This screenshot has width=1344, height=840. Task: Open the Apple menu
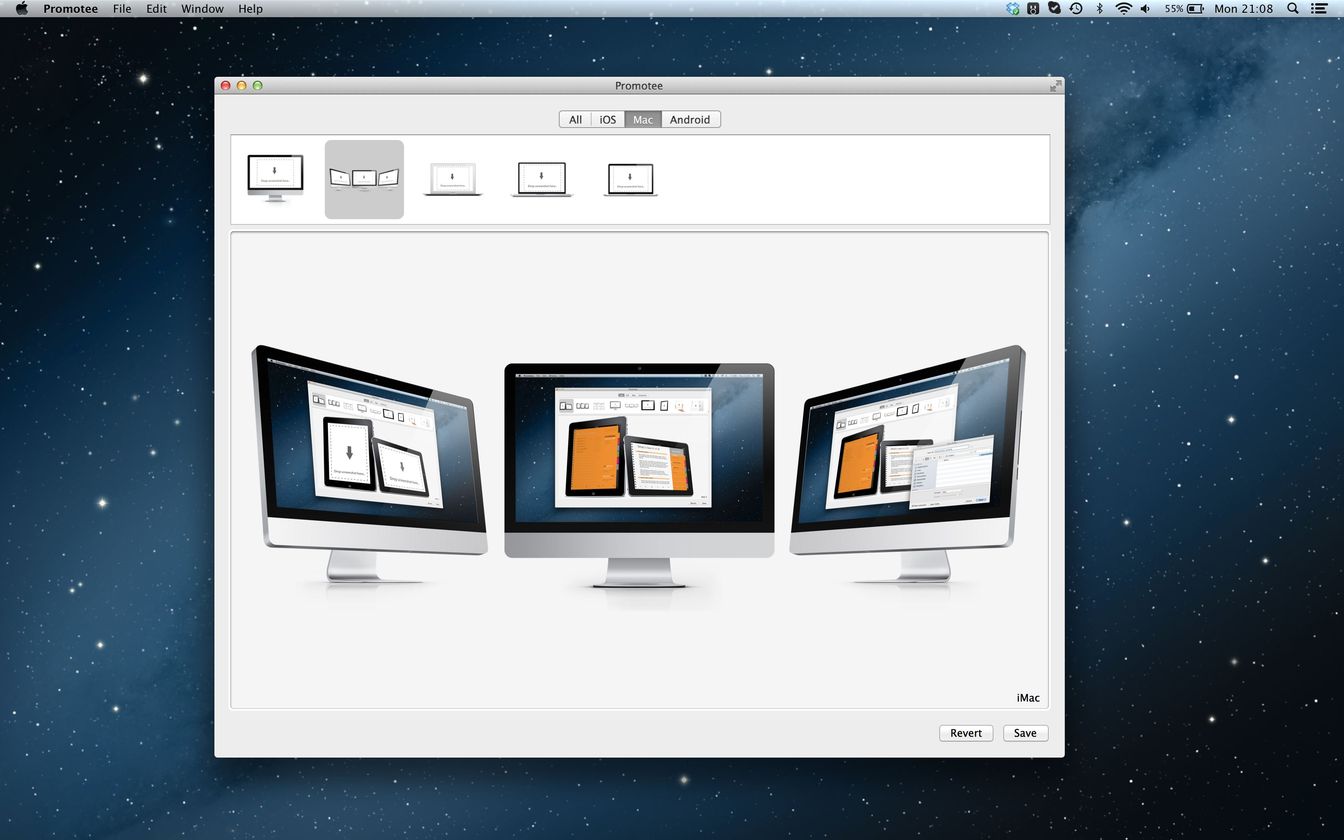pos(21,8)
